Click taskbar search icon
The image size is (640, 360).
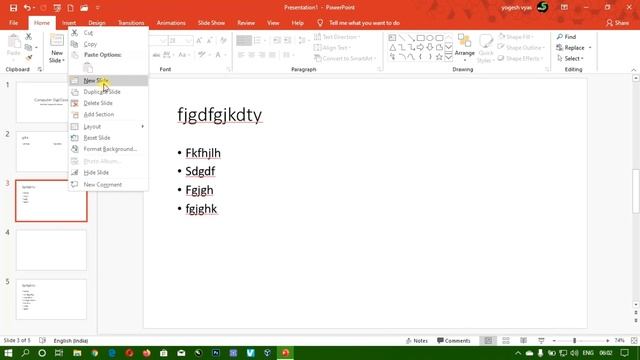tap(25, 353)
